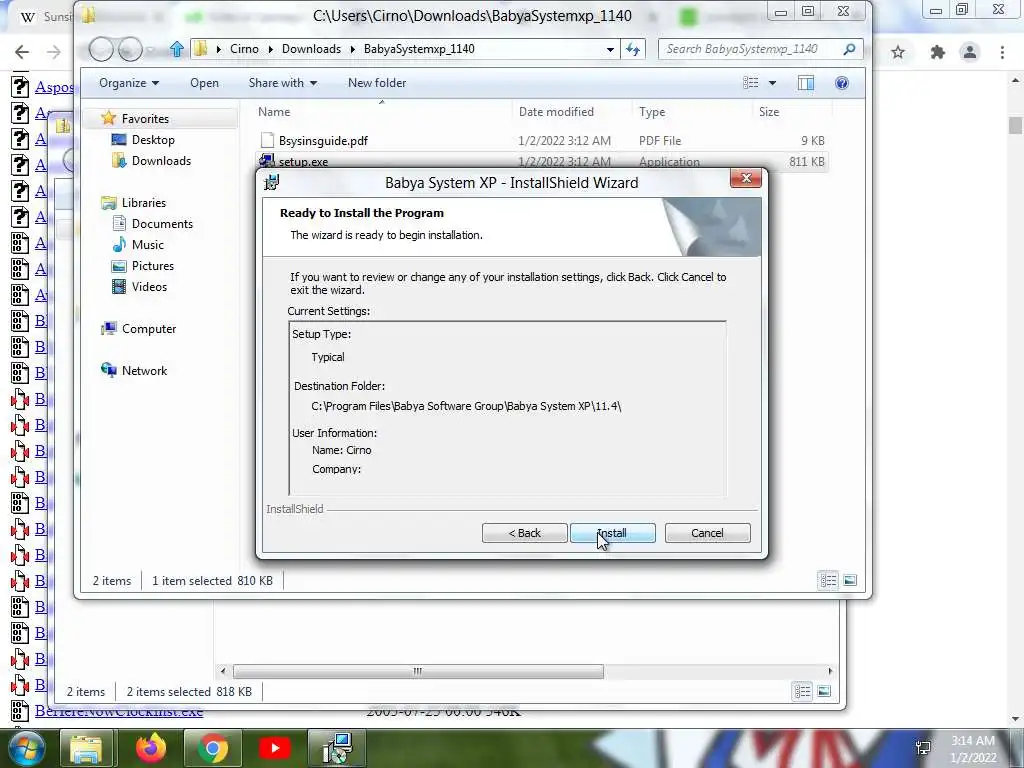Click the refresh icon beside address bar

(633, 49)
